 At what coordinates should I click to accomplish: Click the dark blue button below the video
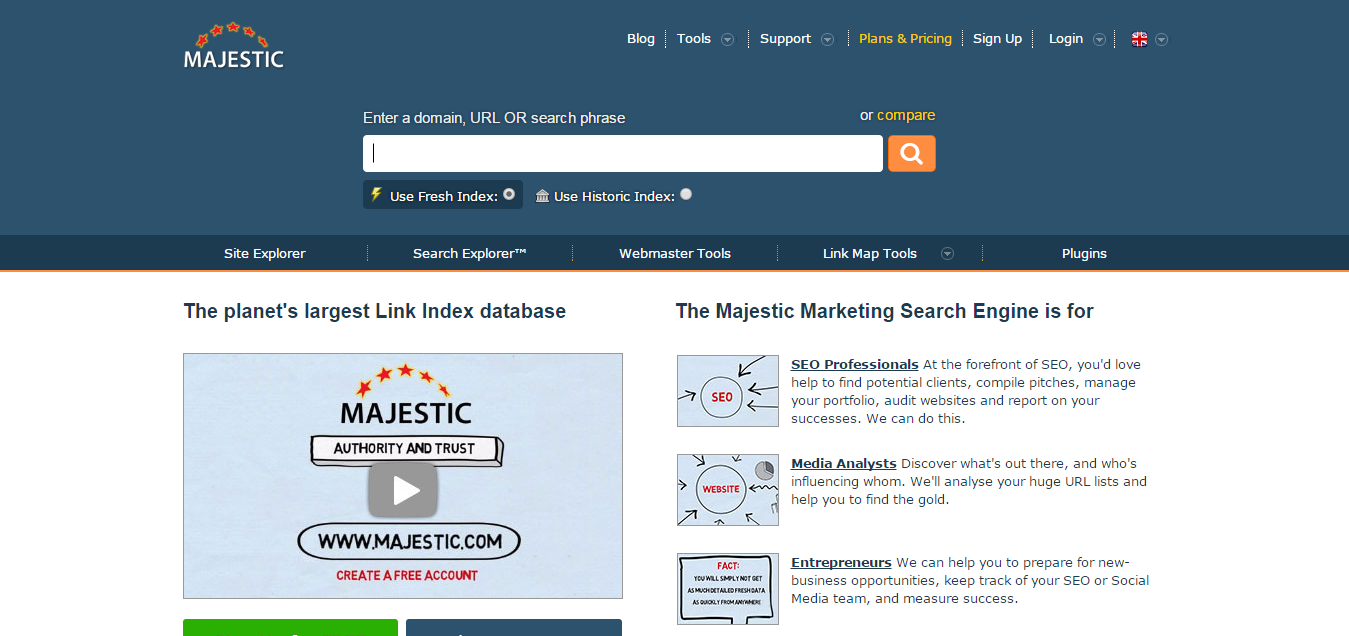(x=514, y=628)
